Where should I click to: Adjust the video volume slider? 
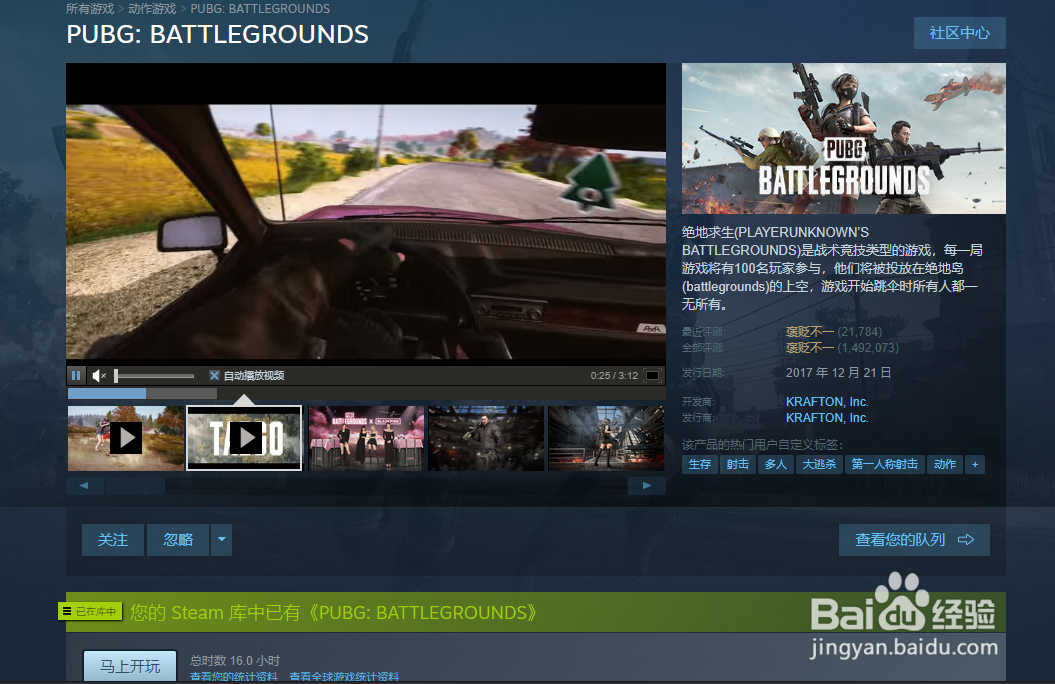point(155,375)
